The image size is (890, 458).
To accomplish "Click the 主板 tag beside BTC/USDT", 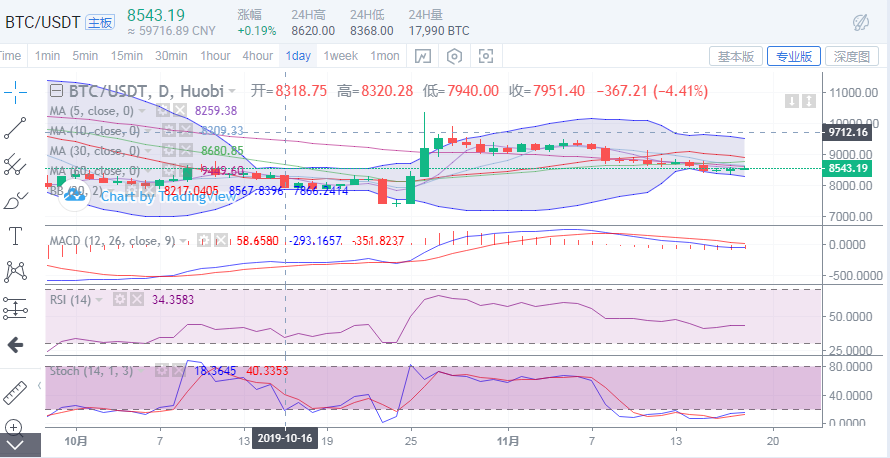I will point(100,22).
